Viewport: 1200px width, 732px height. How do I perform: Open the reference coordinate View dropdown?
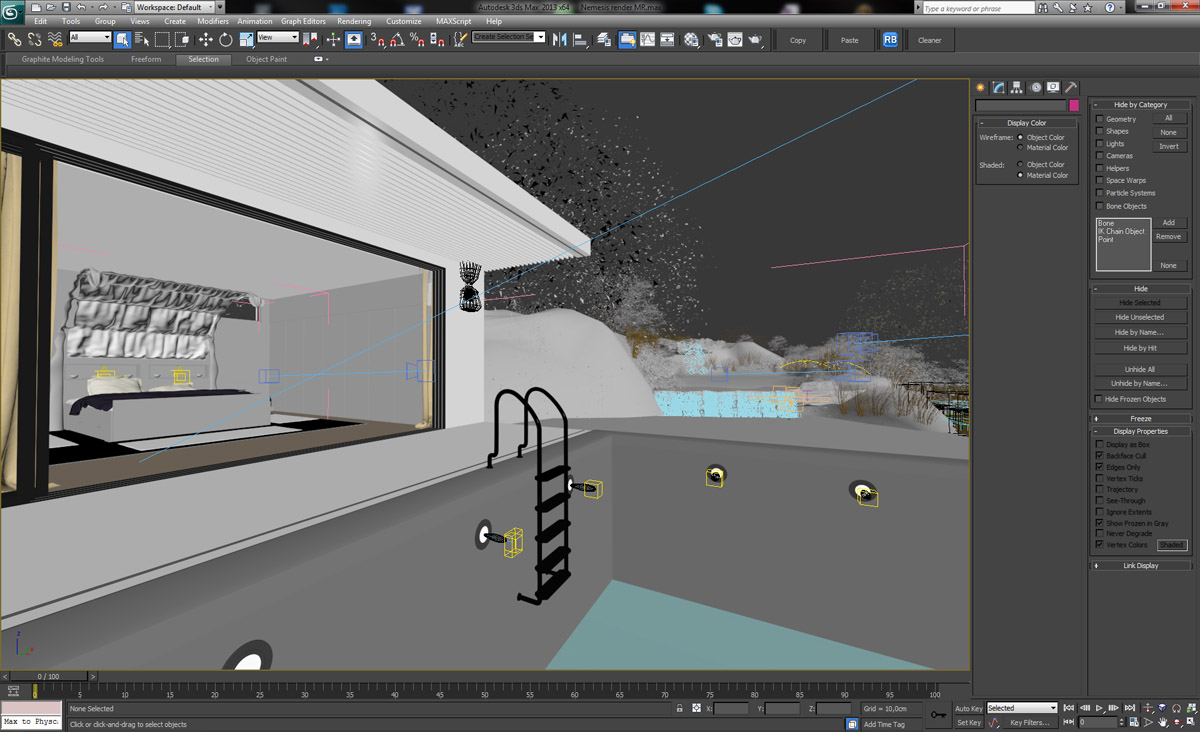278,38
